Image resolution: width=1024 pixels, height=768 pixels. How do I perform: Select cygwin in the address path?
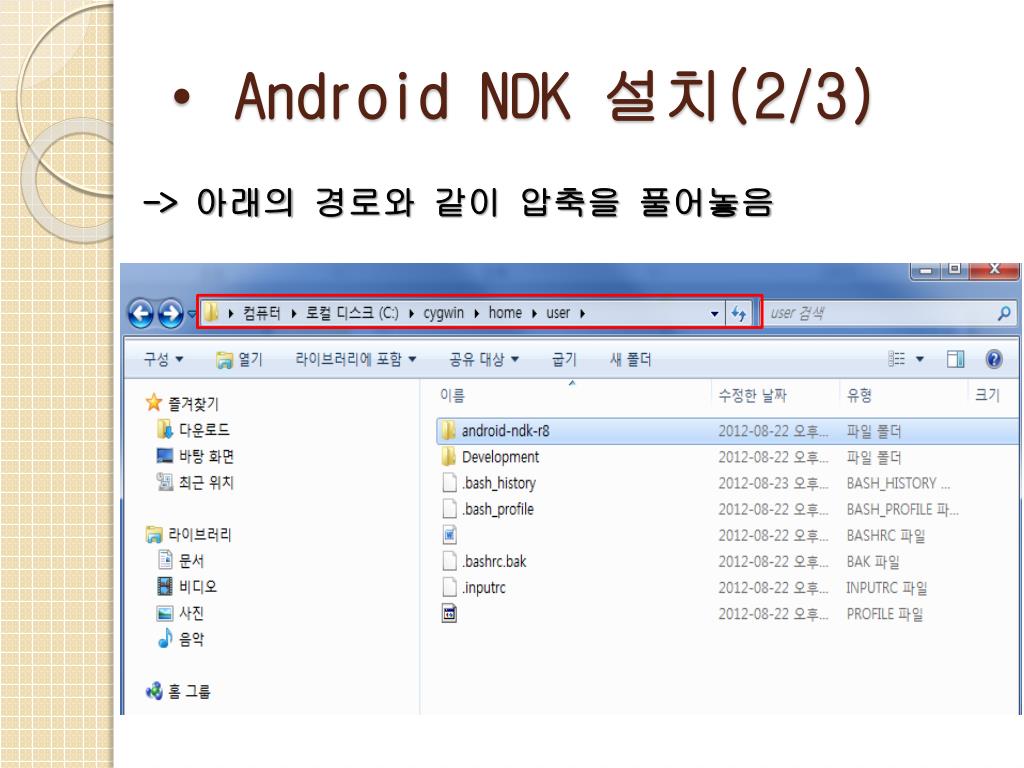coord(443,313)
